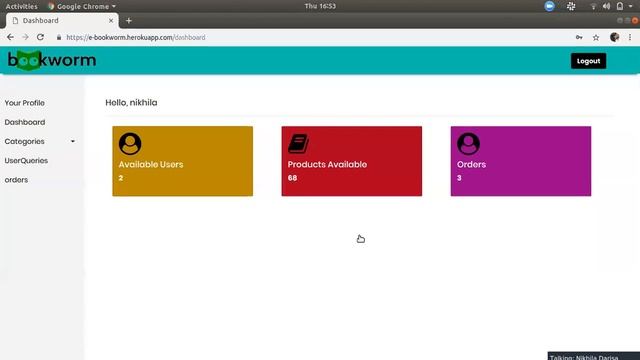The height and width of the screenshot is (360, 640).
Task: Open Your Profile in sidebar
Action: (x=24, y=103)
